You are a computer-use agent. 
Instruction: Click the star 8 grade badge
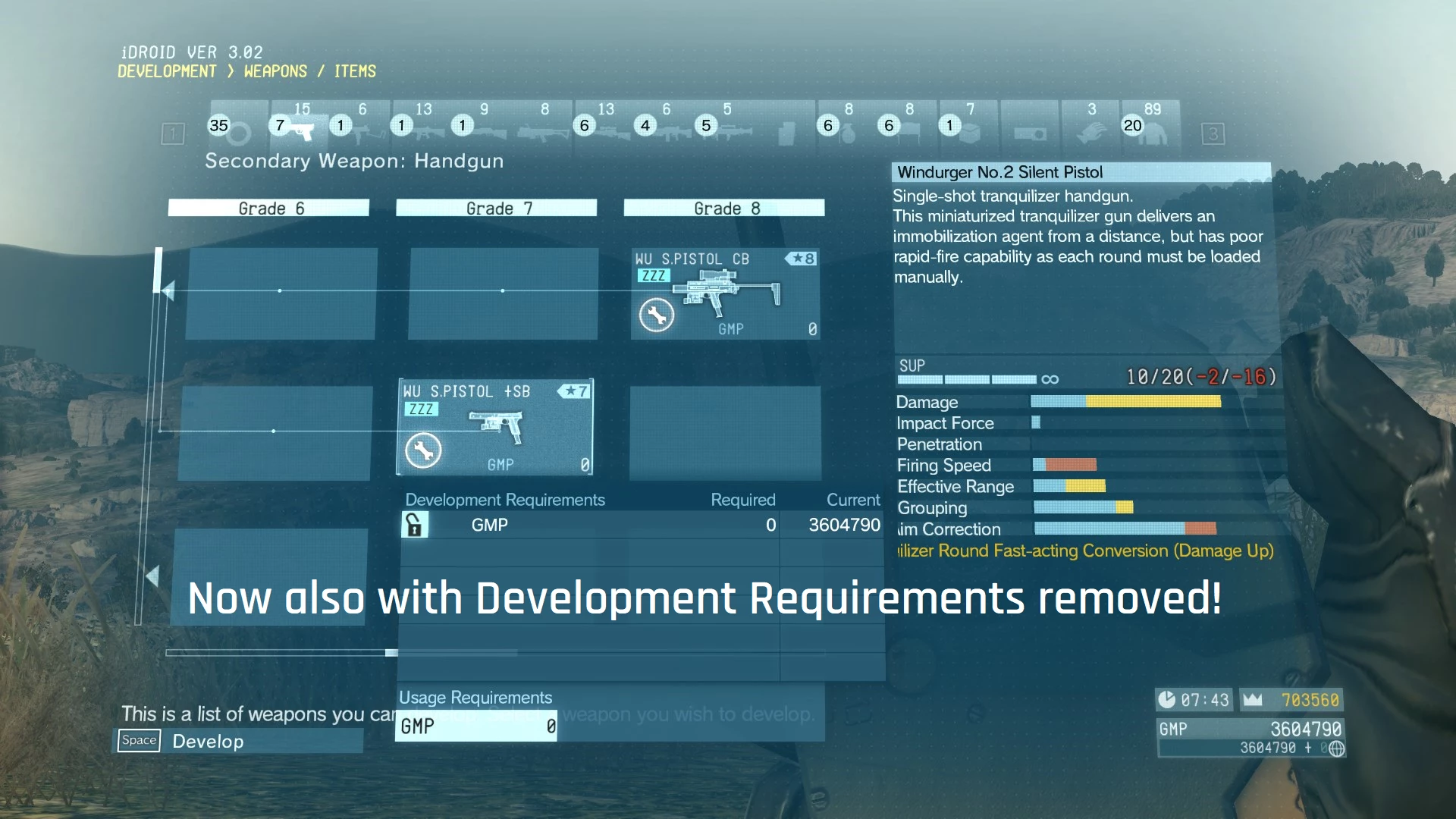[801, 259]
